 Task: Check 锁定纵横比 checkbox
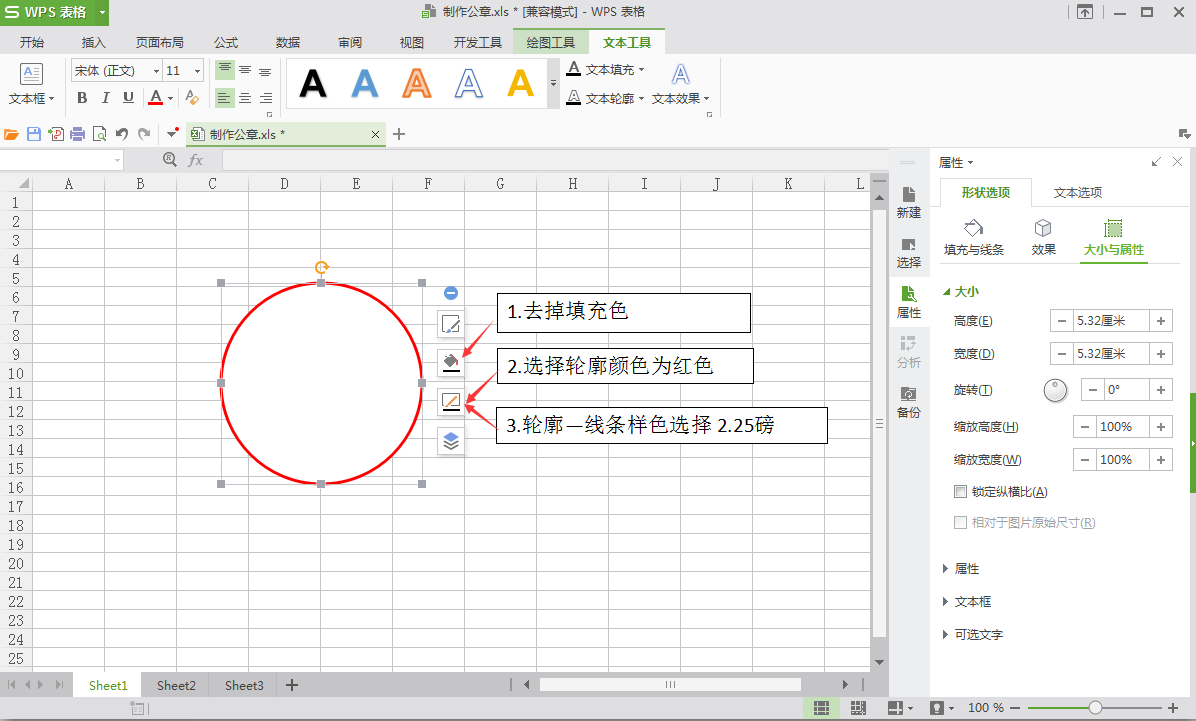tap(960, 491)
